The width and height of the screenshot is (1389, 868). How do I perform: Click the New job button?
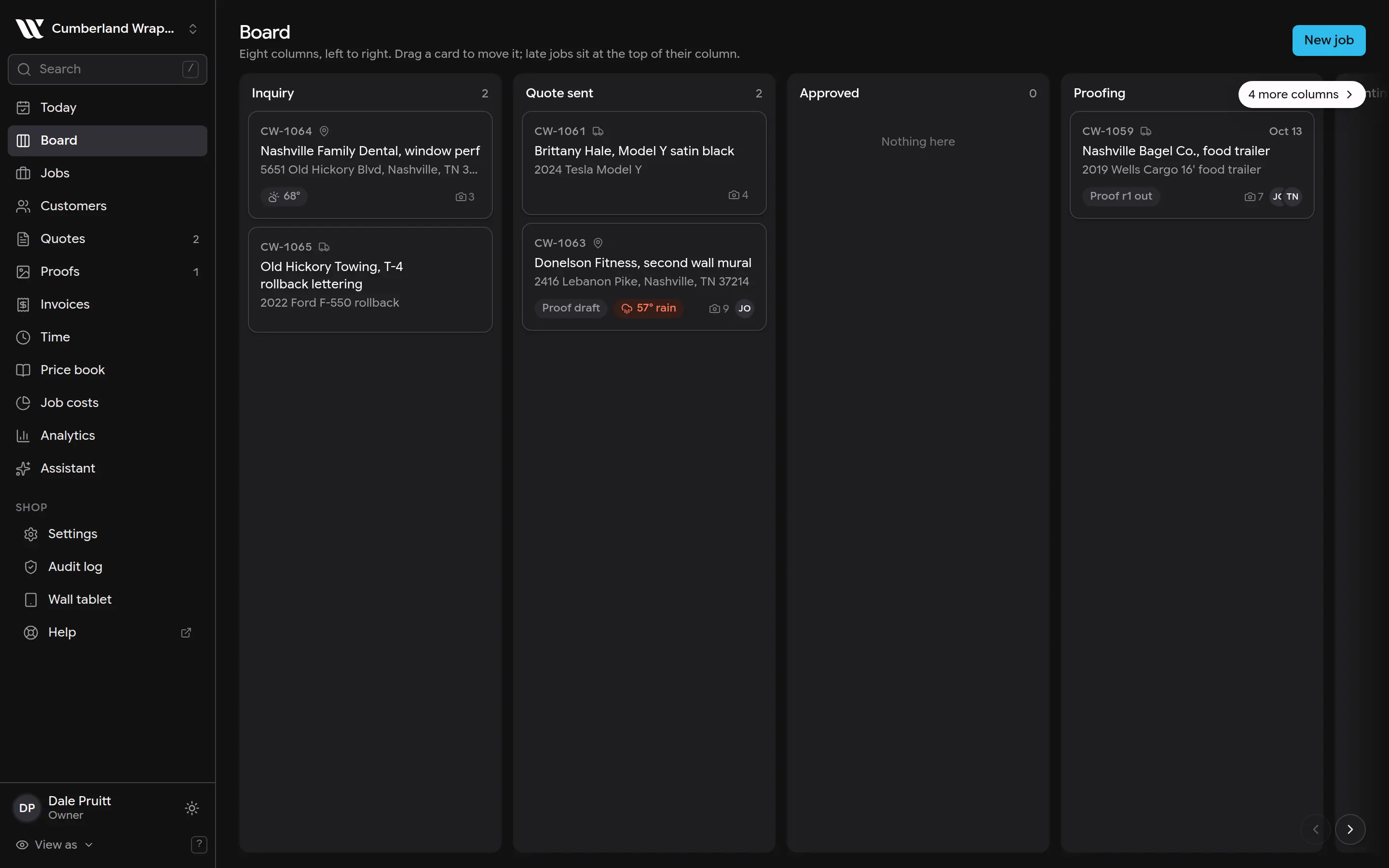coord(1329,40)
